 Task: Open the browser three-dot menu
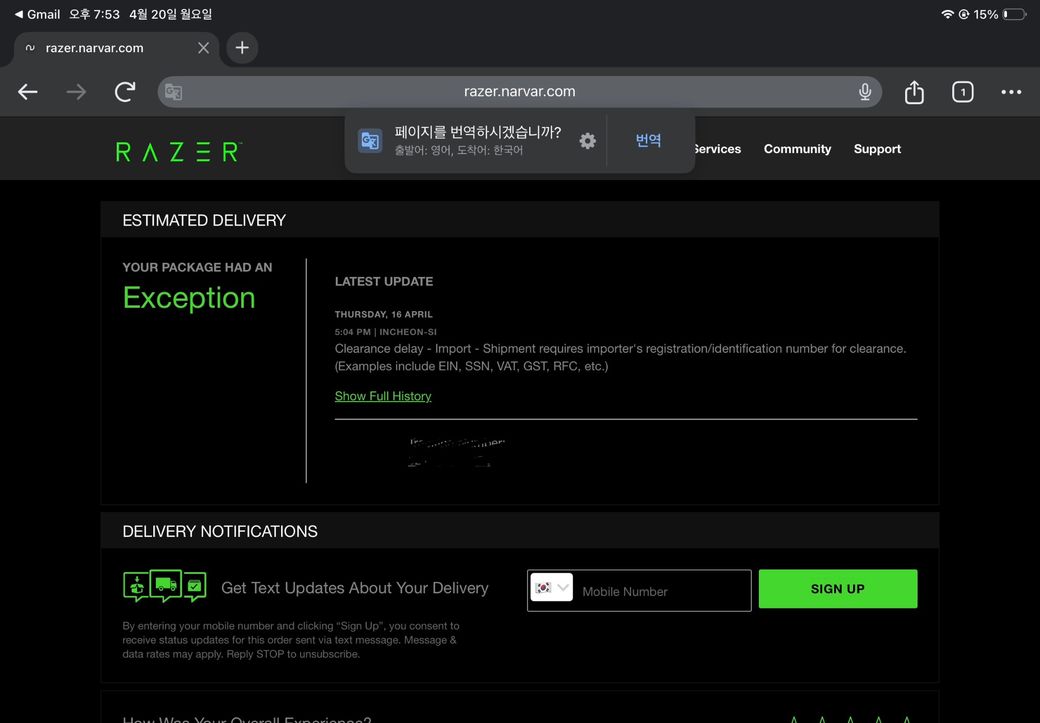(x=1011, y=92)
